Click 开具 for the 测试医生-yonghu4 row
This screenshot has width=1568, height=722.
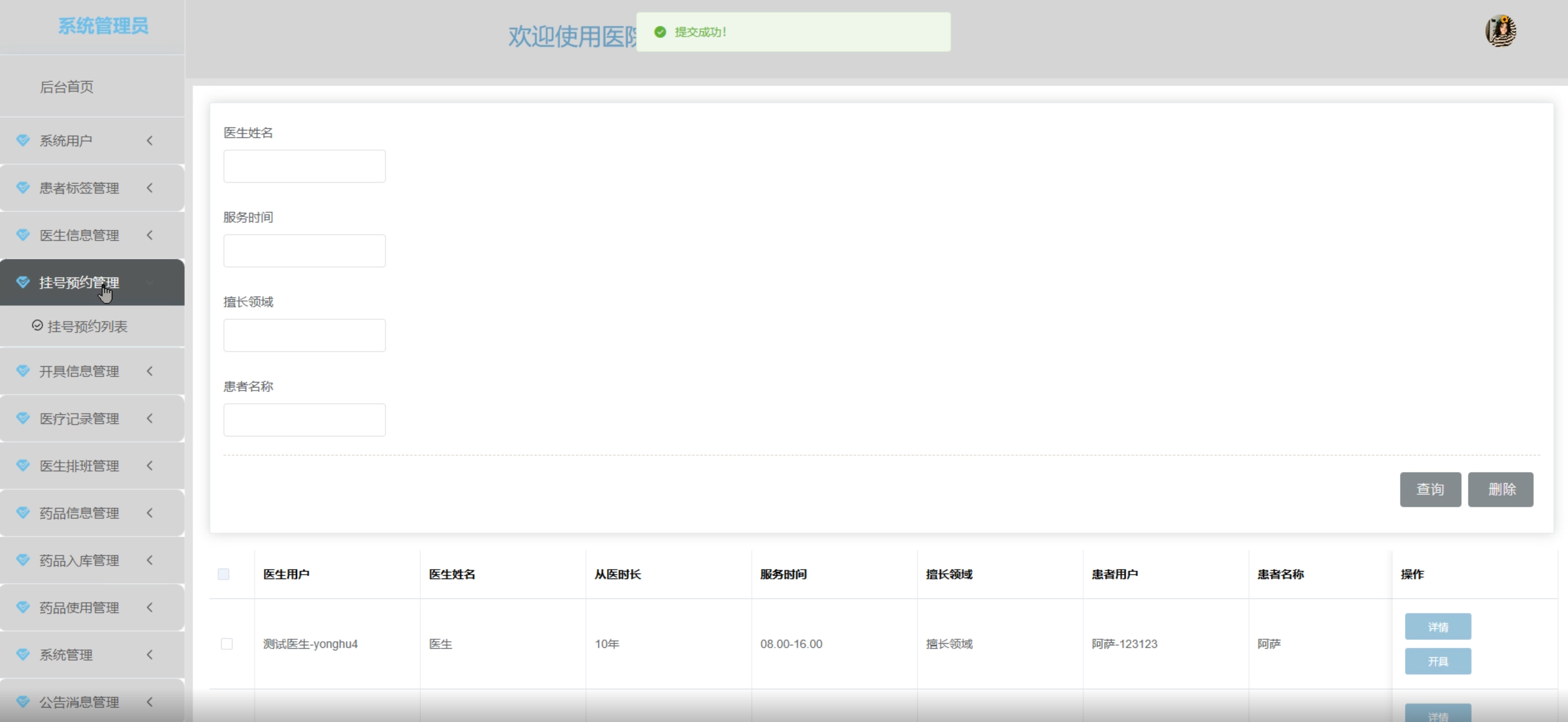[1437, 661]
